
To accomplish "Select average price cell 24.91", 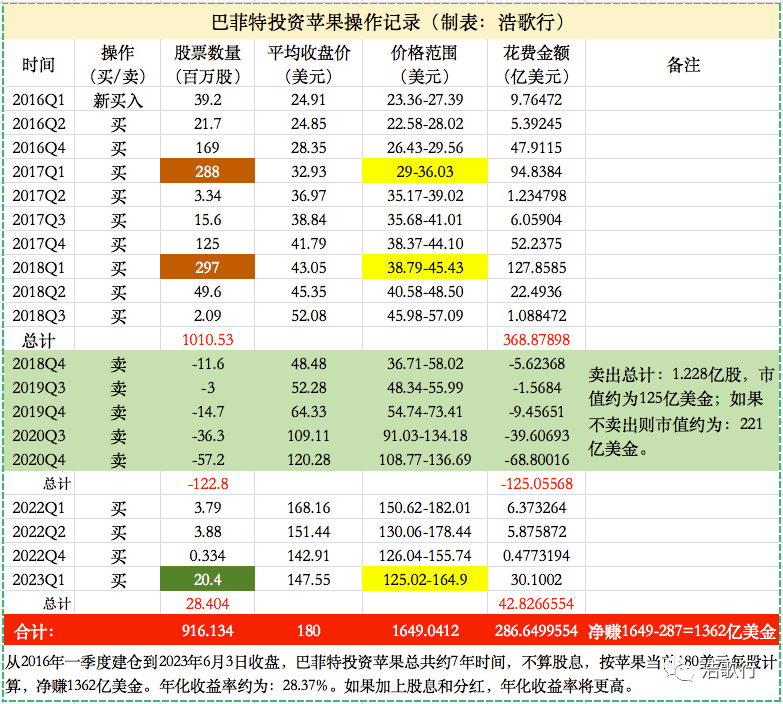I will [x=309, y=99].
